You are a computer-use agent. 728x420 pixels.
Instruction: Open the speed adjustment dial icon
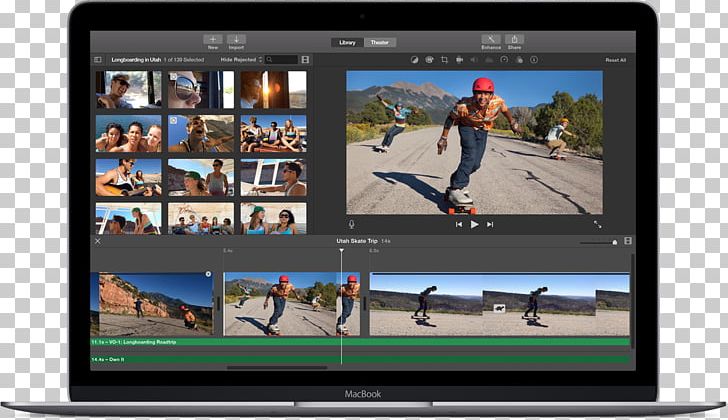coord(504,60)
